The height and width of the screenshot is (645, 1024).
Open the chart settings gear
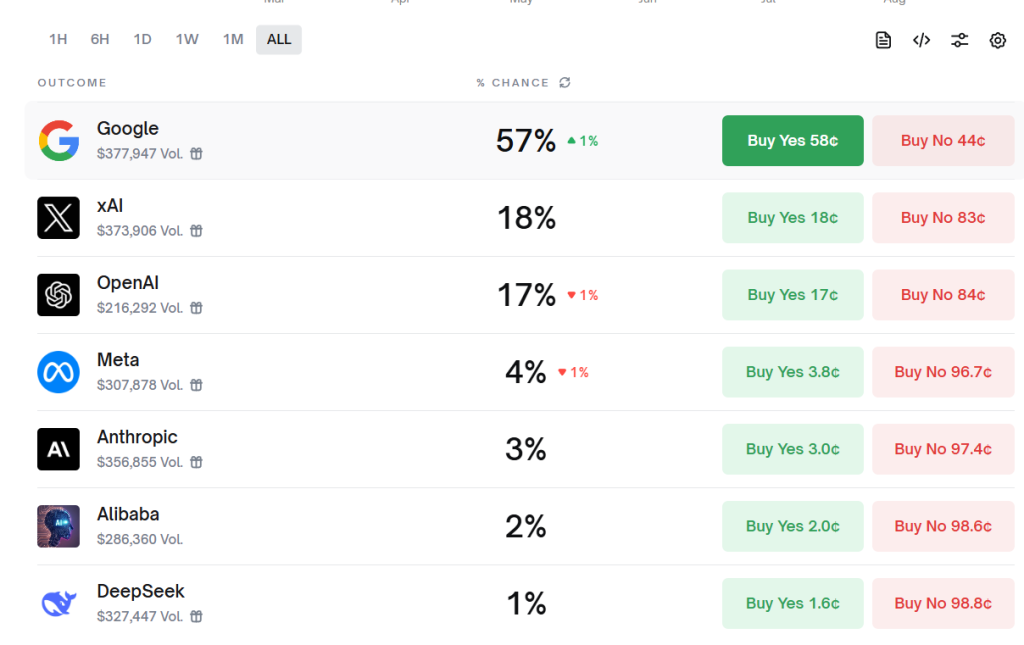997,40
